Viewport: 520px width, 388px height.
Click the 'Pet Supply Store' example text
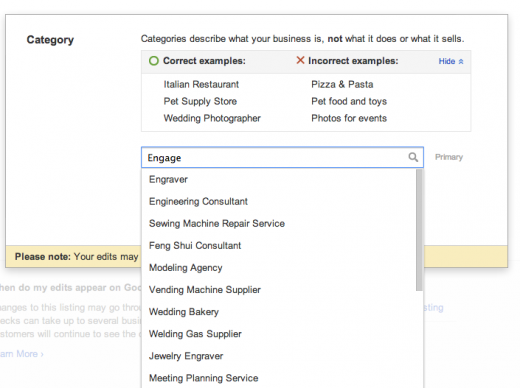click(x=200, y=101)
